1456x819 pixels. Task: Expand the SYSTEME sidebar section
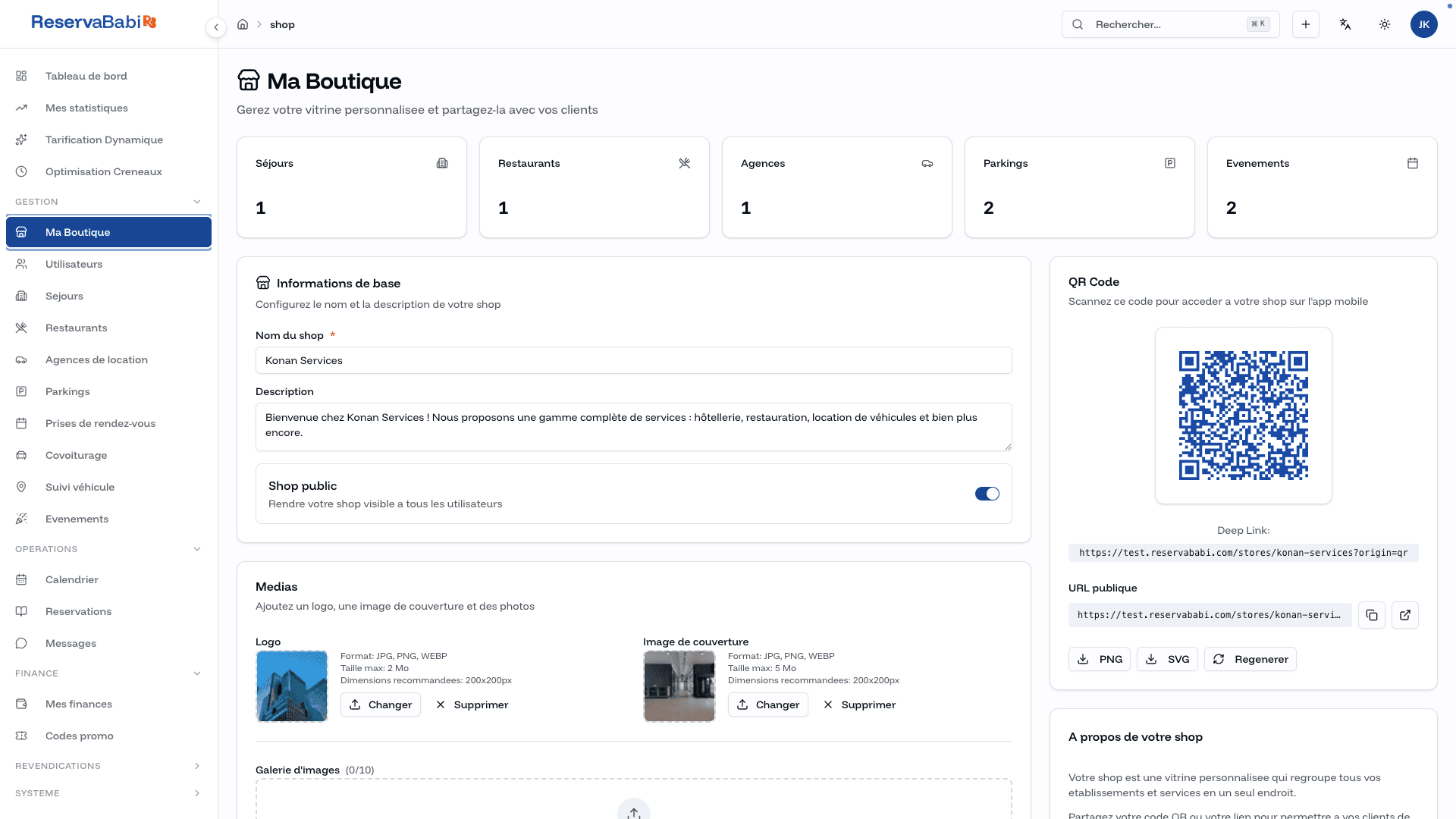[197, 793]
